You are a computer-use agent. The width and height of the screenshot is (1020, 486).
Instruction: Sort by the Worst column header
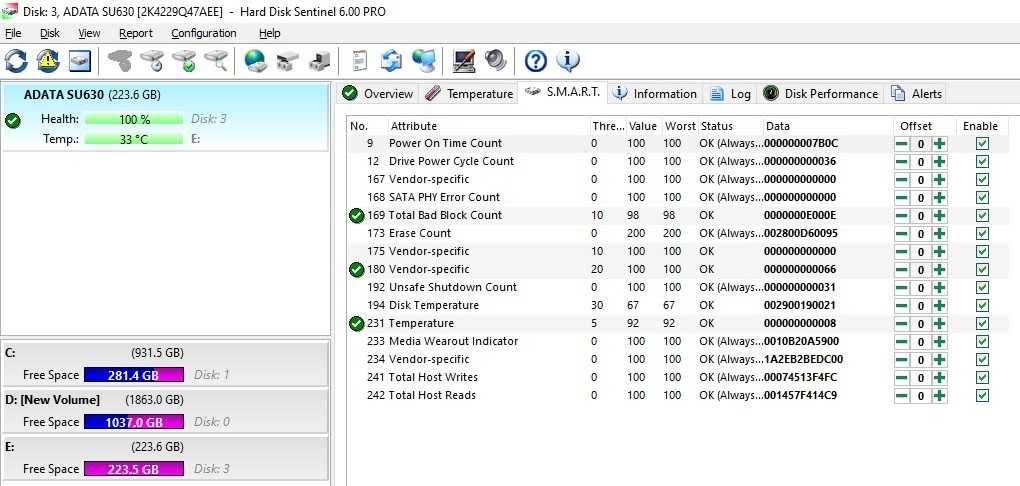[x=680, y=126]
